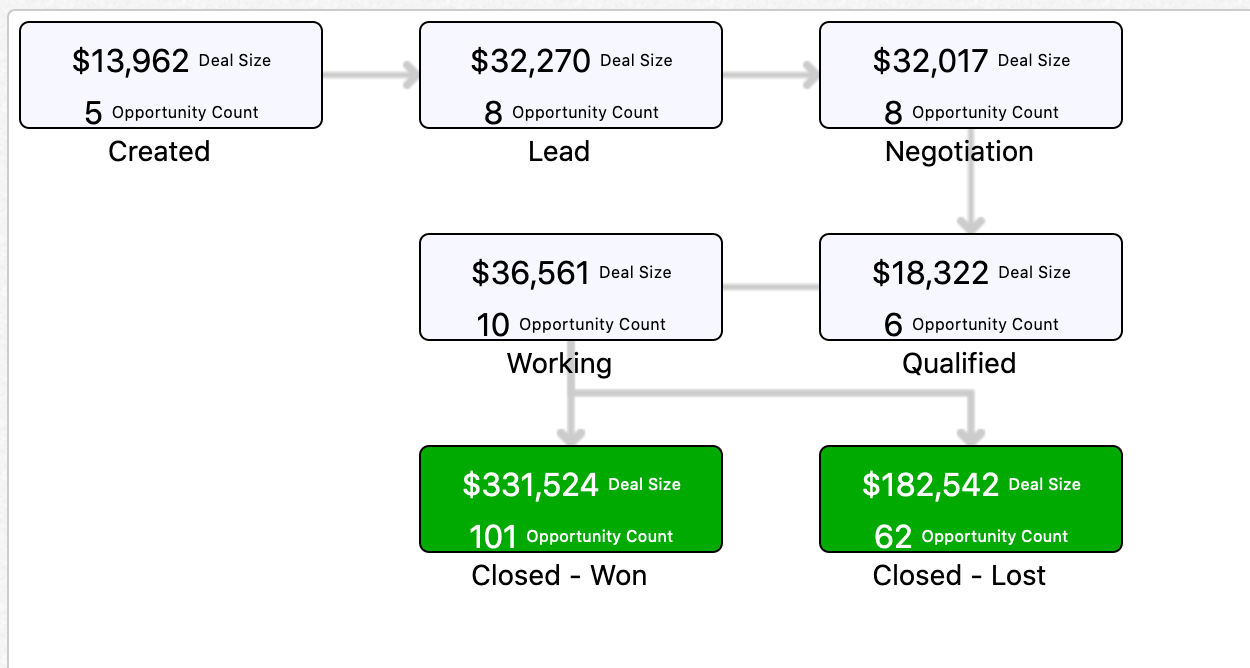1250x668 pixels.
Task: Click the Created stage box
Action: pyautogui.click(x=171, y=76)
